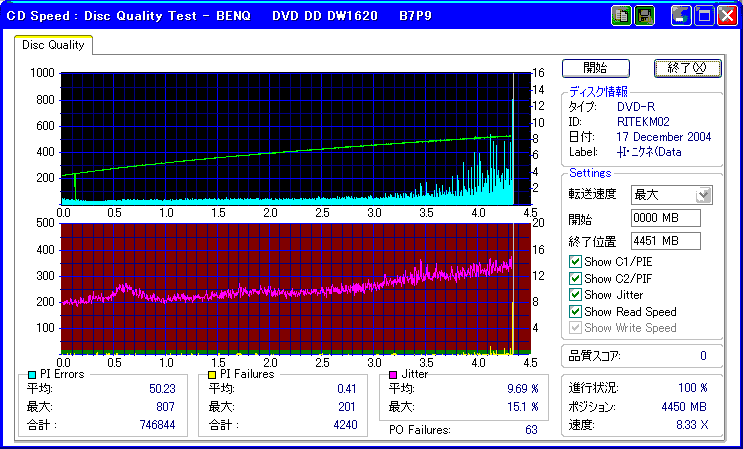Click the disc Label value ending in Data
Screen dimensions: 743x449
pyautogui.click(x=649, y=152)
